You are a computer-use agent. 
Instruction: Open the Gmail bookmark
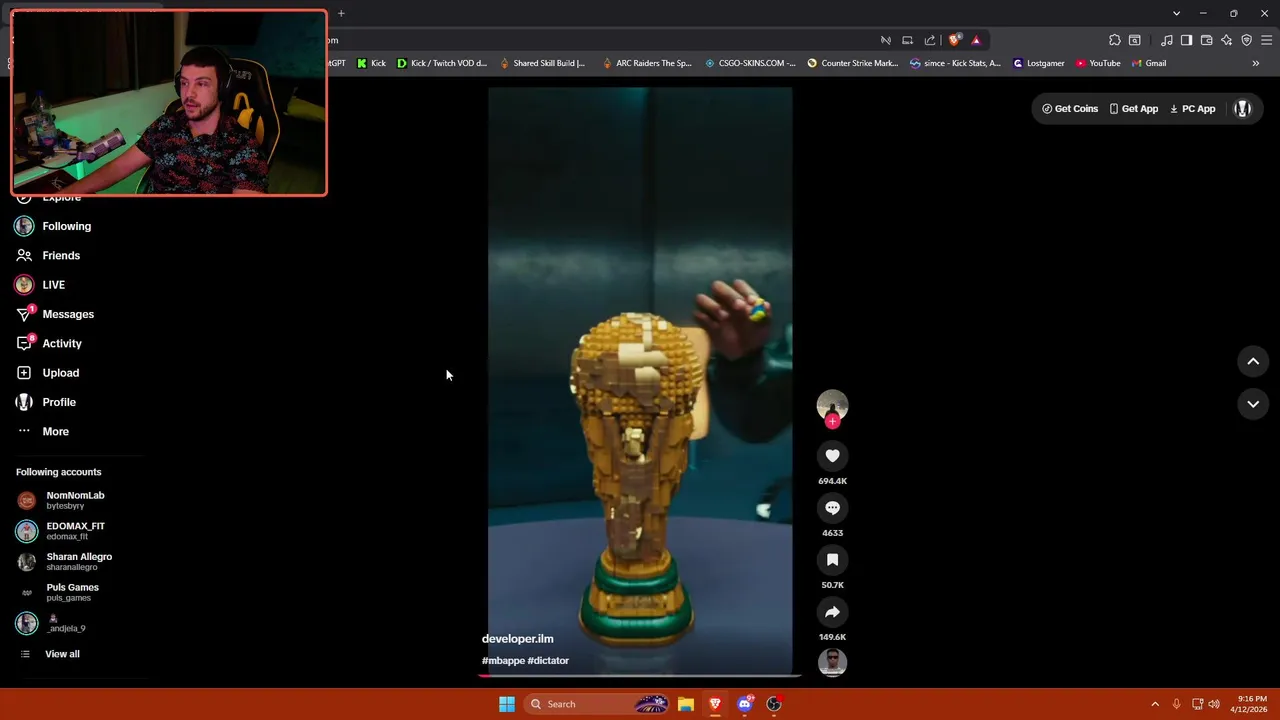(x=1149, y=63)
